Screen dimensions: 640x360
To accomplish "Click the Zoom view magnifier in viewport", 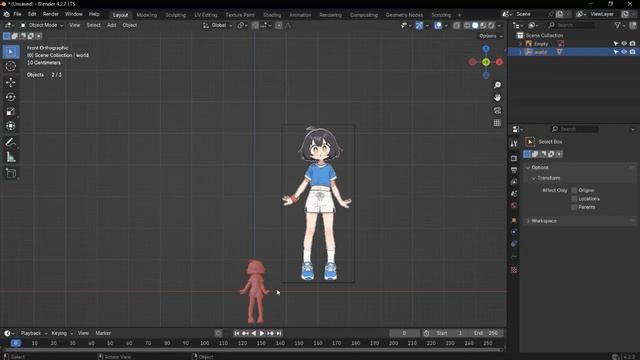I will 497,85.
